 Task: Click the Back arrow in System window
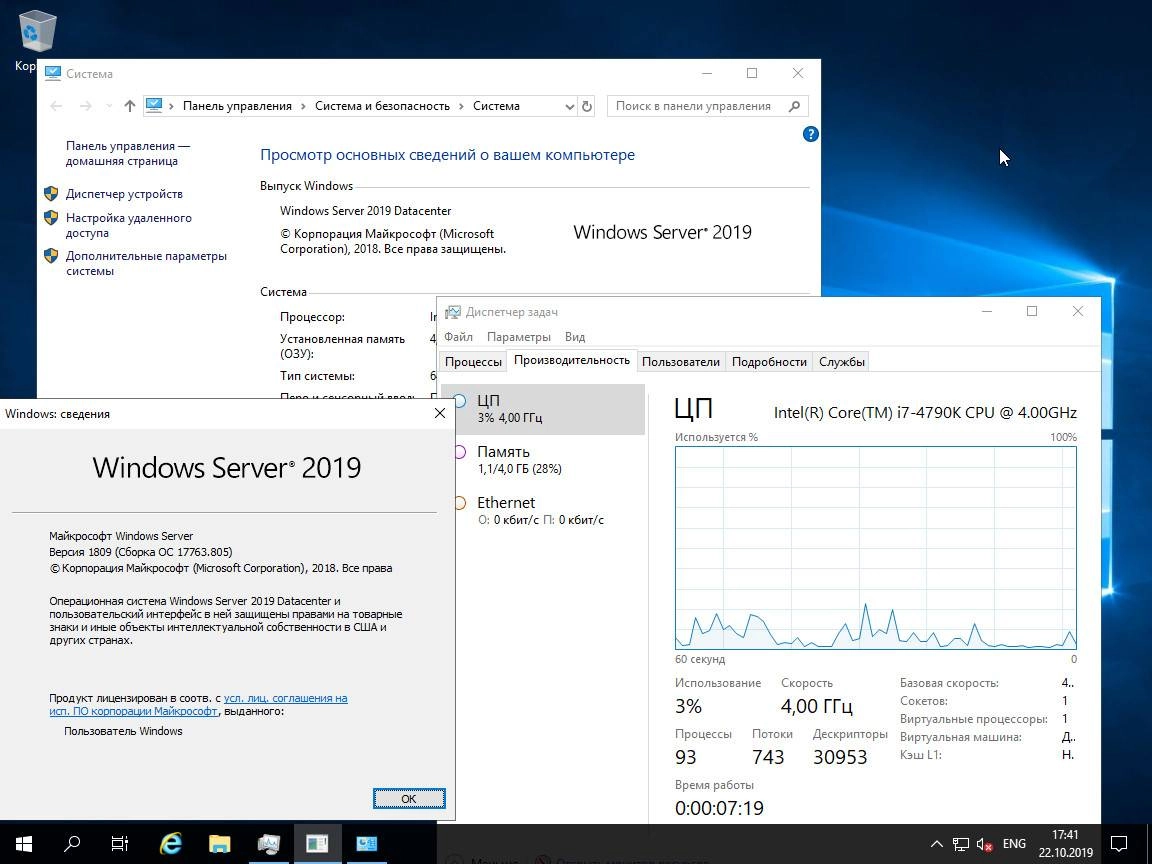coord(56,106)
